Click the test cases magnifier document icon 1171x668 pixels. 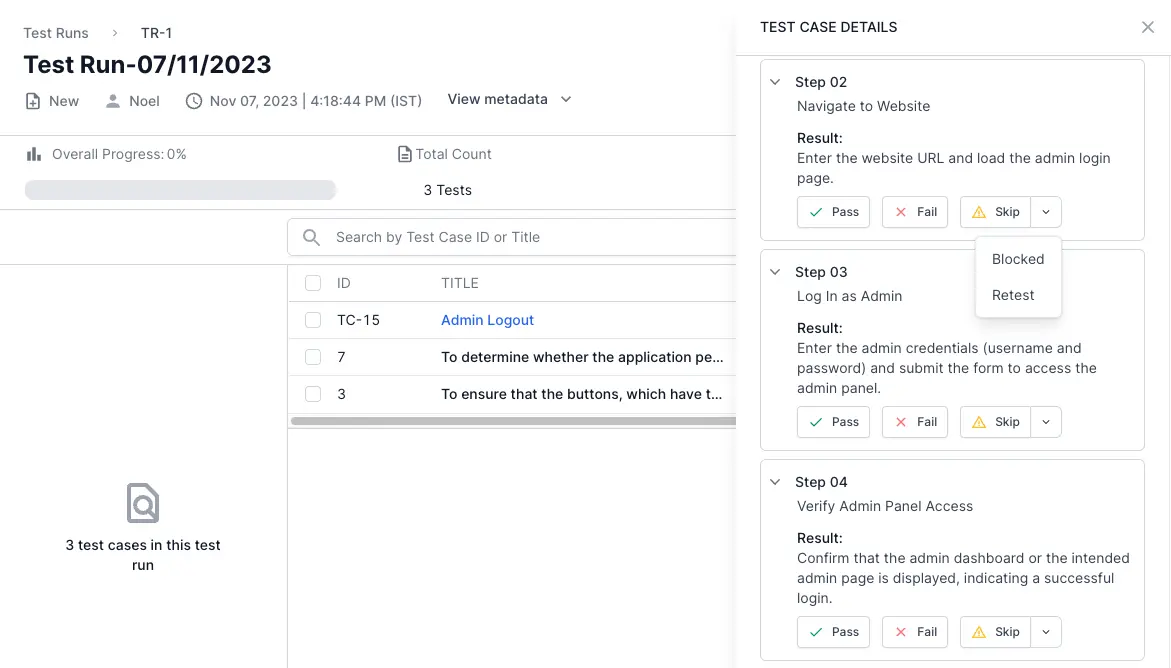click(143, 503)
